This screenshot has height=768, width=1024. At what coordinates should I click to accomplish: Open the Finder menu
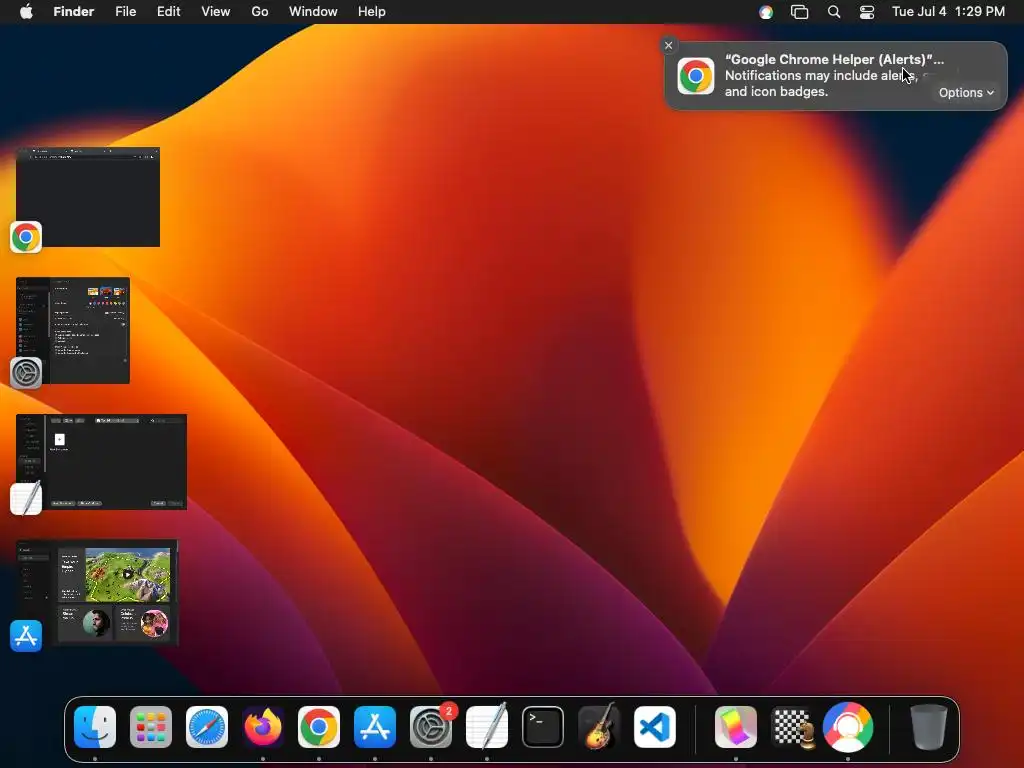pyautogui.click(x=74, y=12)
